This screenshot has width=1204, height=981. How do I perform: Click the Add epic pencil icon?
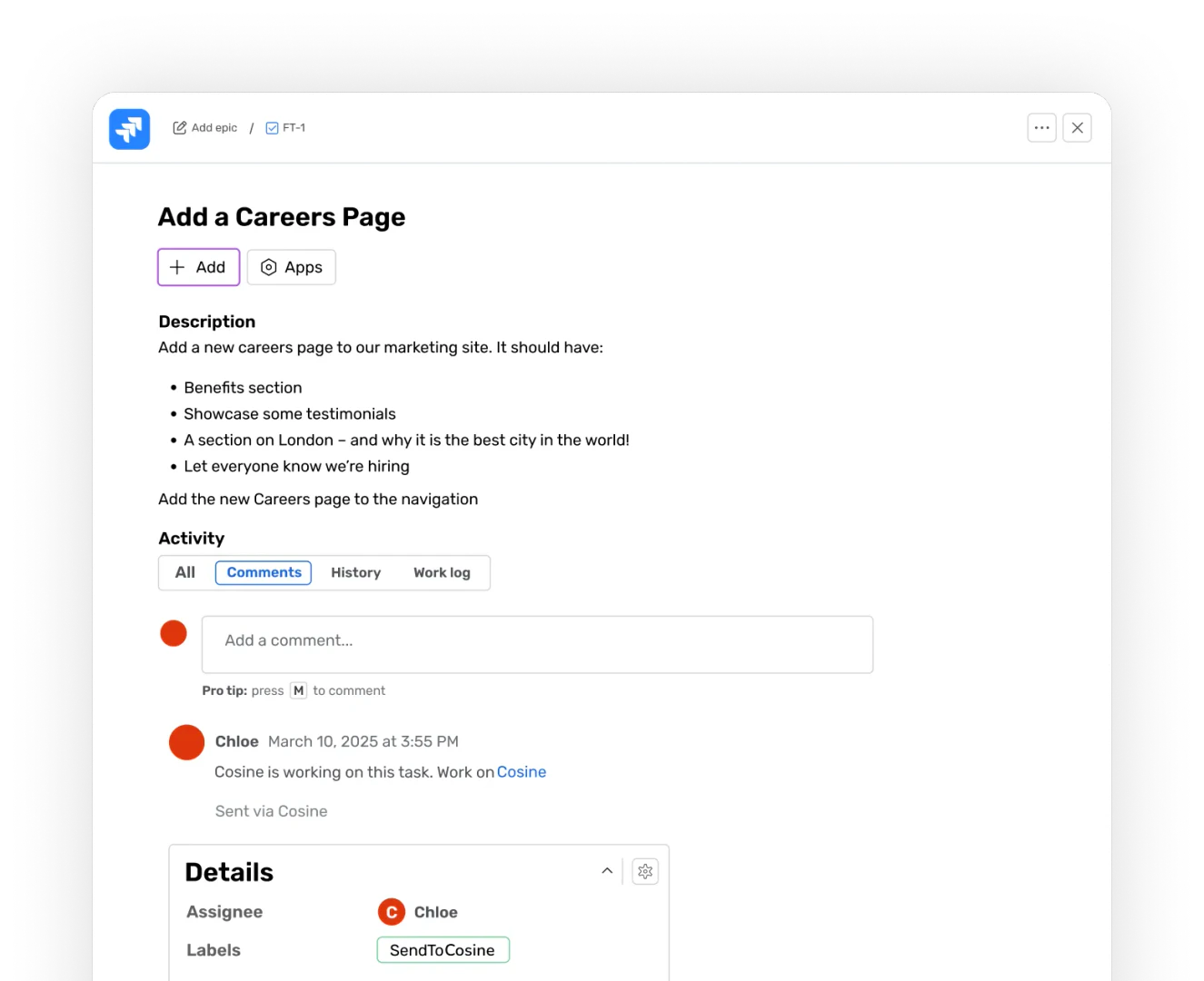[x=179, y=127]
